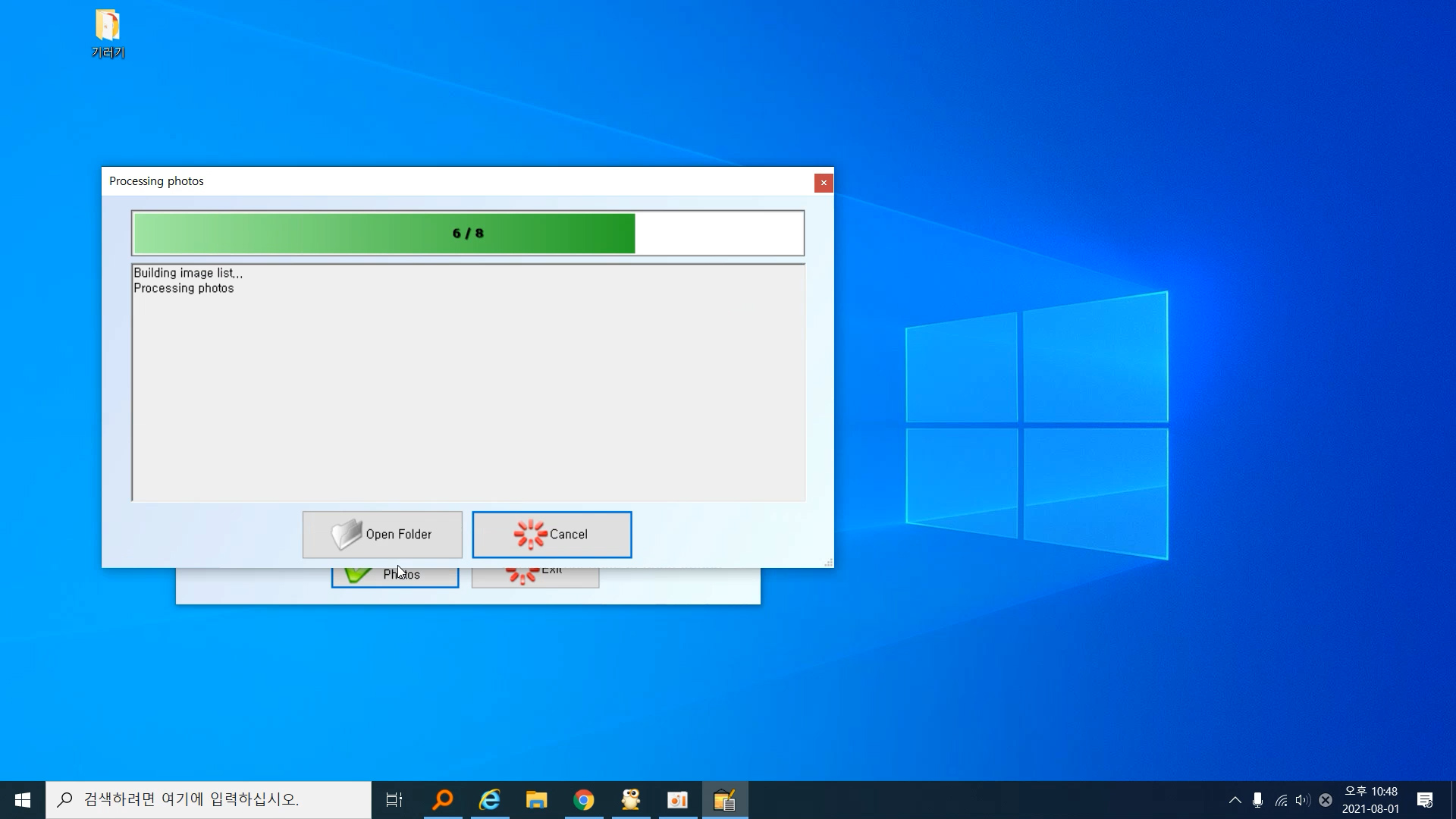The height and width of the screenshot is (819, 1456).
Task: Open the penguin app in the taskbar
Action: click(x=631, y=800)
